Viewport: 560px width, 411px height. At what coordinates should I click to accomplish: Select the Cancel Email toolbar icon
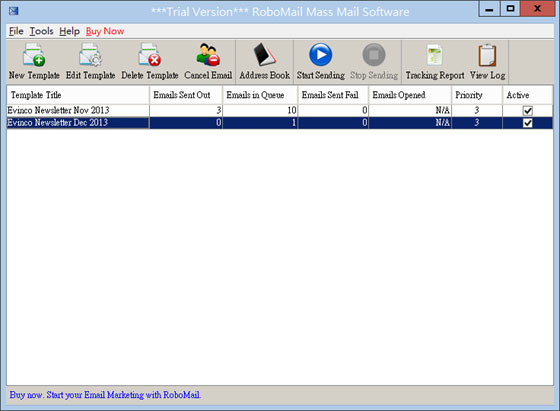point(208,55)
